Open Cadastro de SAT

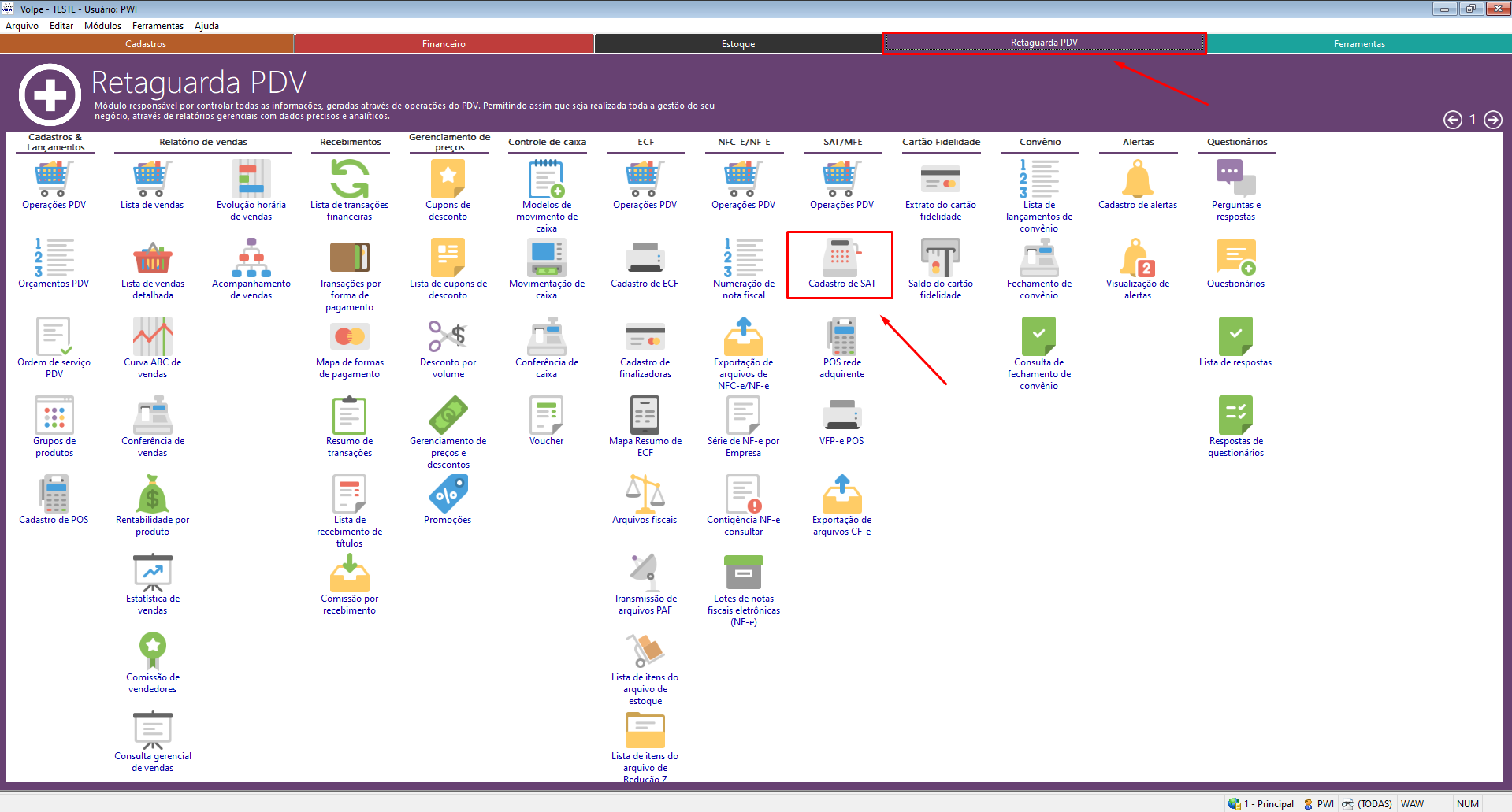point(842,264)
